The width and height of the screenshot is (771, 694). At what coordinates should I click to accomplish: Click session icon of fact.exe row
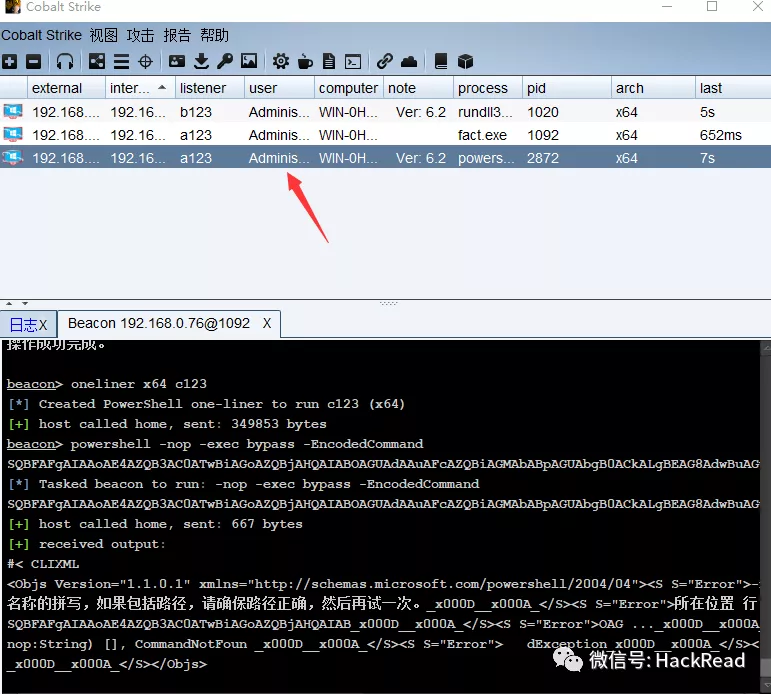tap(13, 135)
